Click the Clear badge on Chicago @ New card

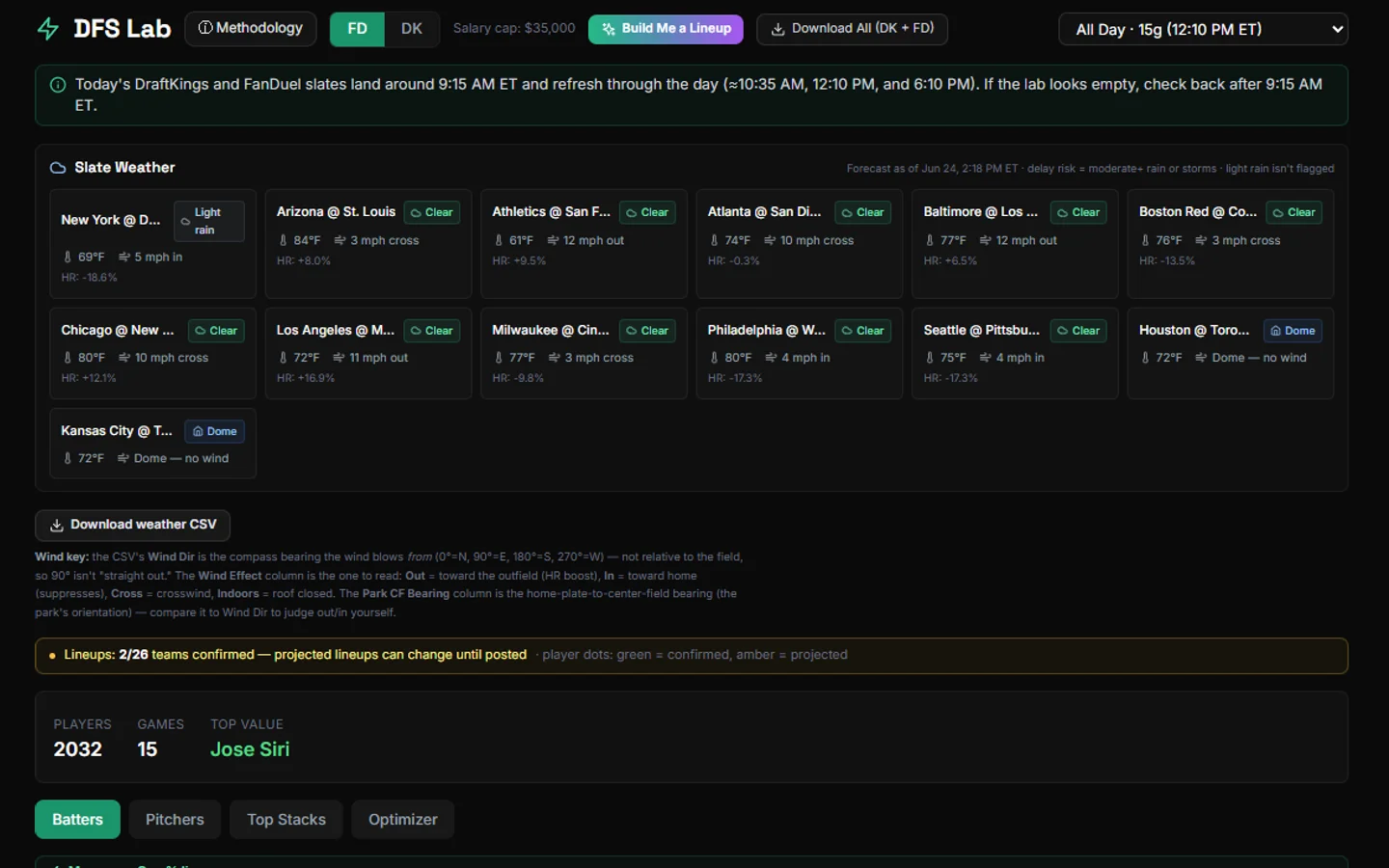point(216,331)
